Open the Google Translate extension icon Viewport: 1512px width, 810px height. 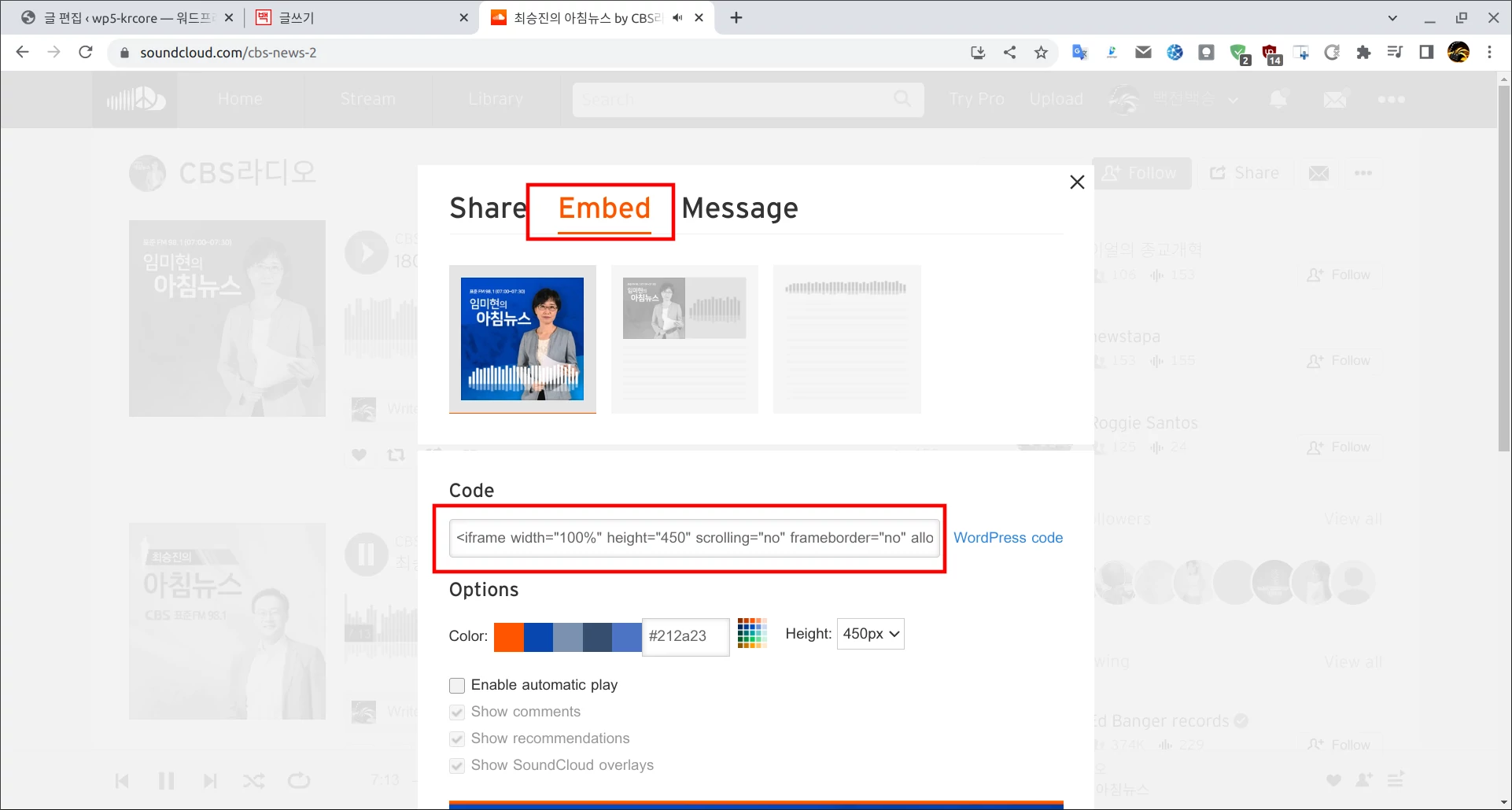point(1079,53)
